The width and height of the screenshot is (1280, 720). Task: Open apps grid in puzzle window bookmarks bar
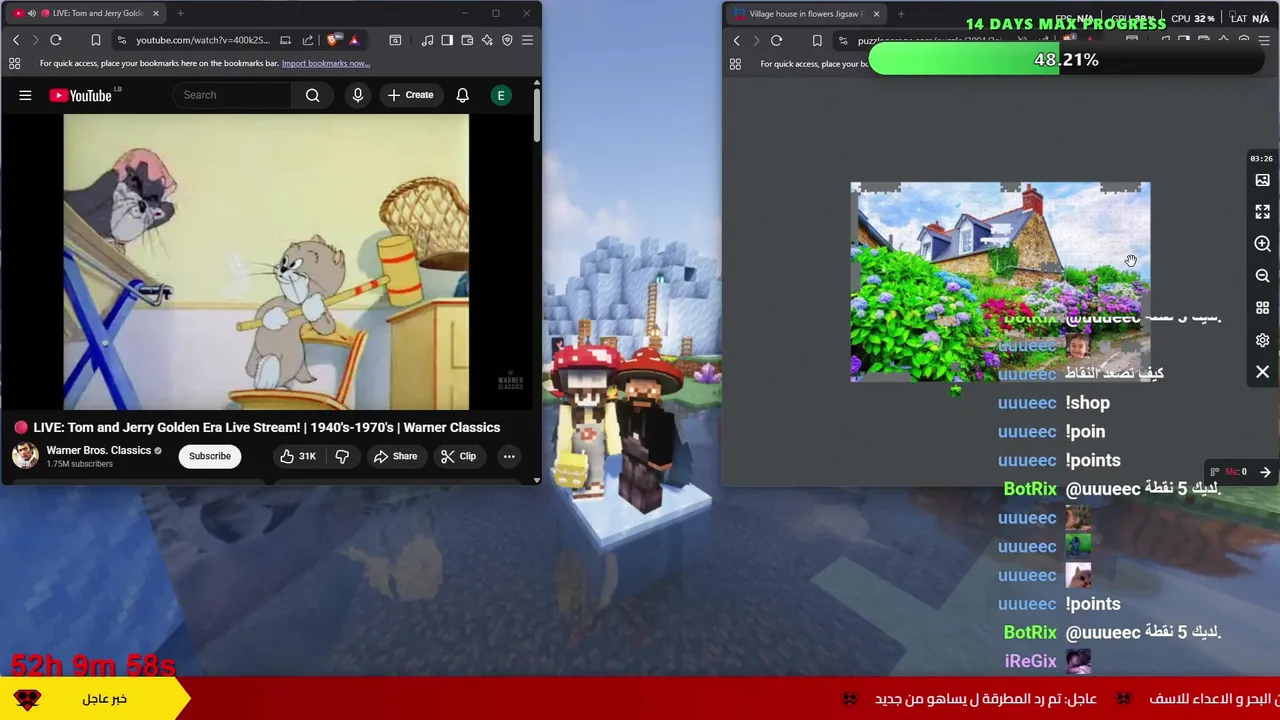coord(735,64)
